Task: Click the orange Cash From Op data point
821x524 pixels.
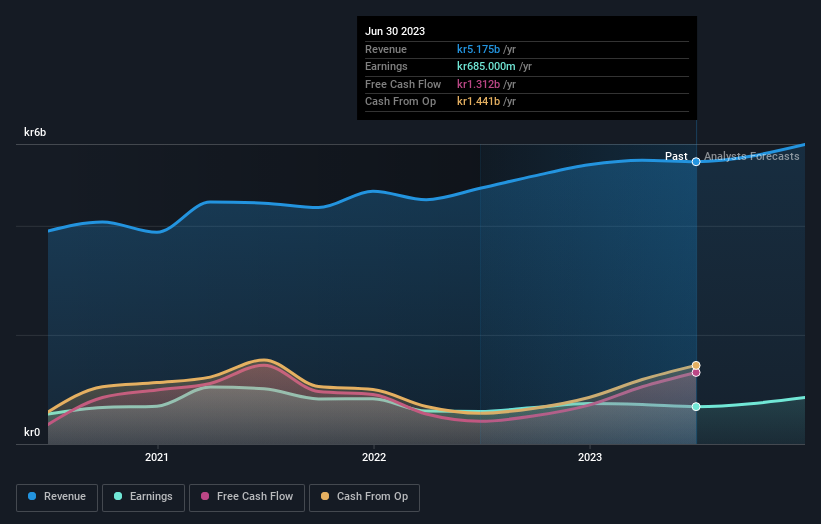Action: tap(696, 365)
